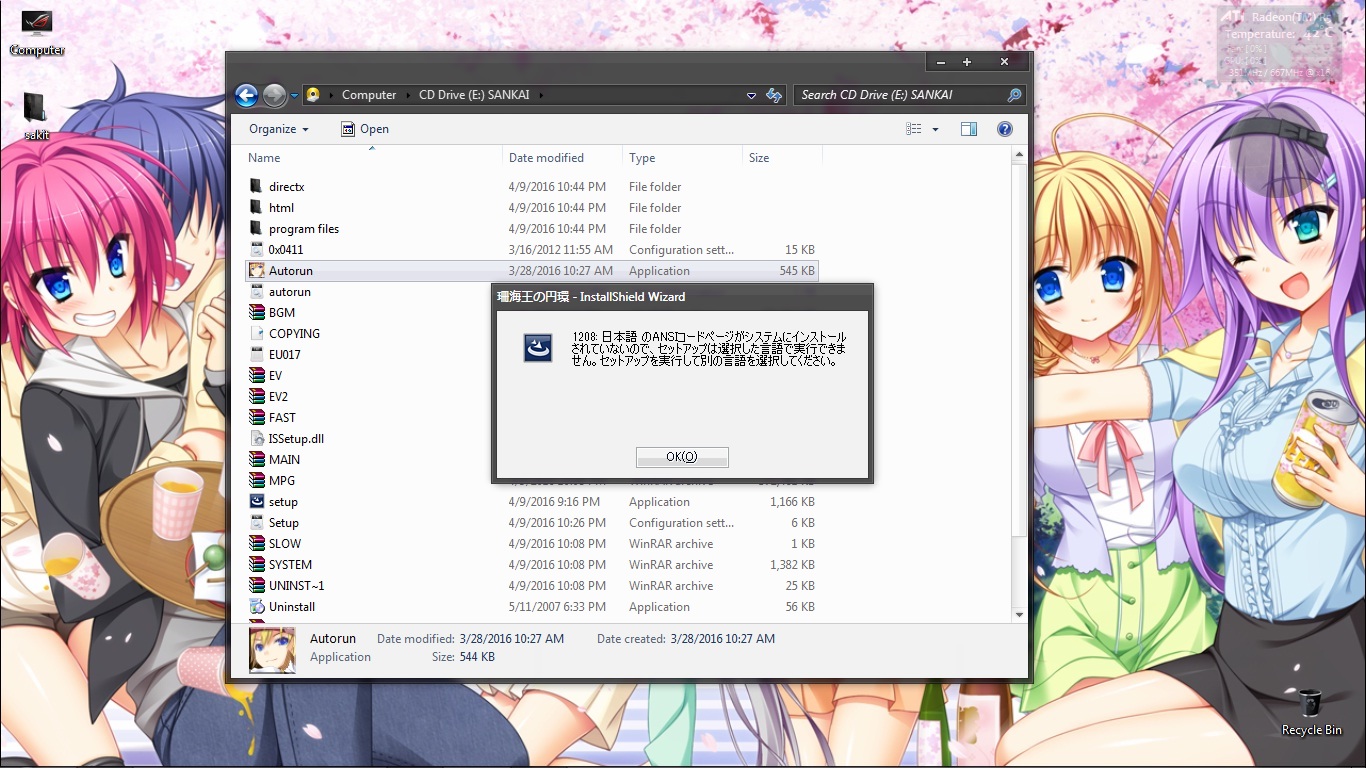Screen dimensions: 1366x768
Task: Select the Uninstall application file
Action: 291,607
